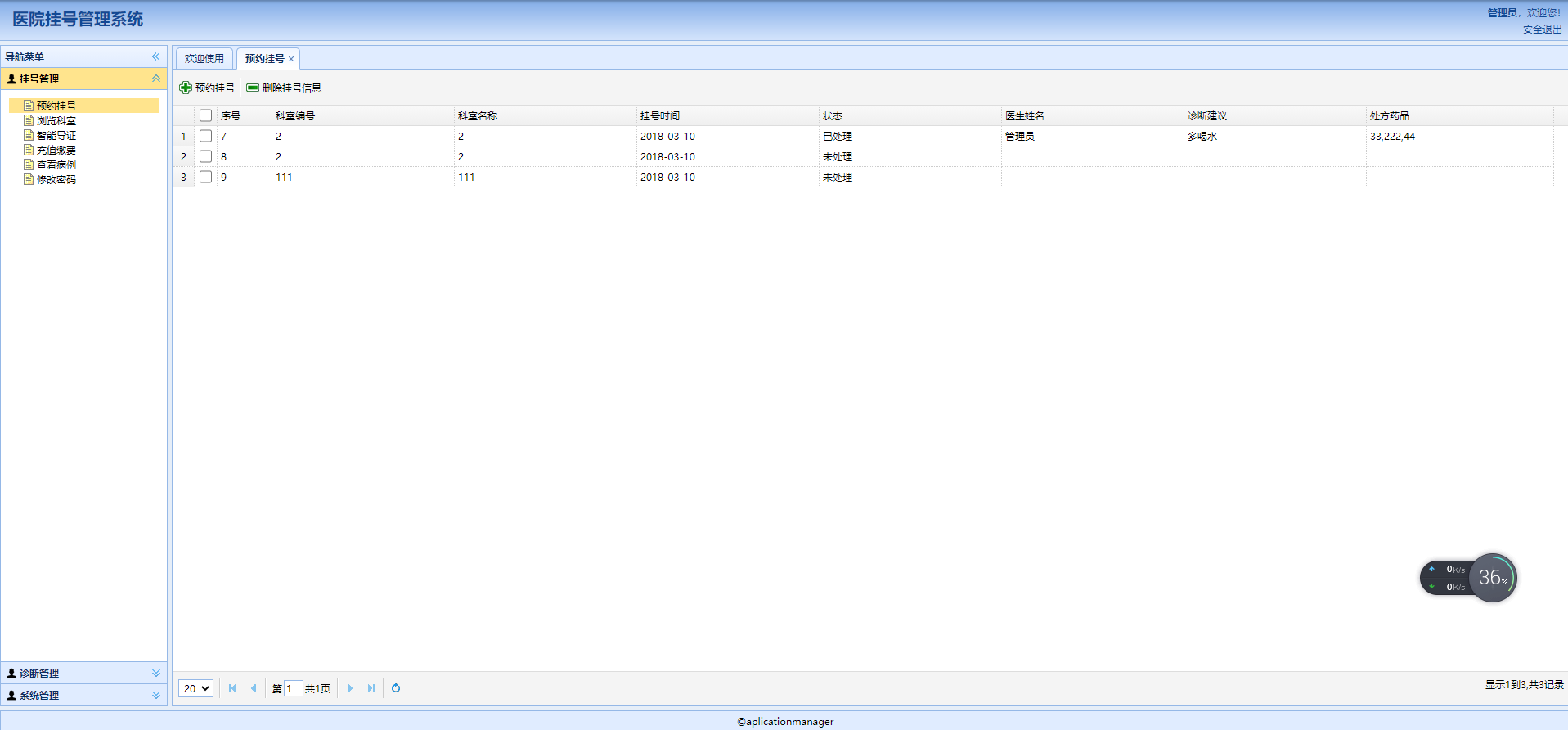Open 智能导诊 in navigation tree

point(56,135)
